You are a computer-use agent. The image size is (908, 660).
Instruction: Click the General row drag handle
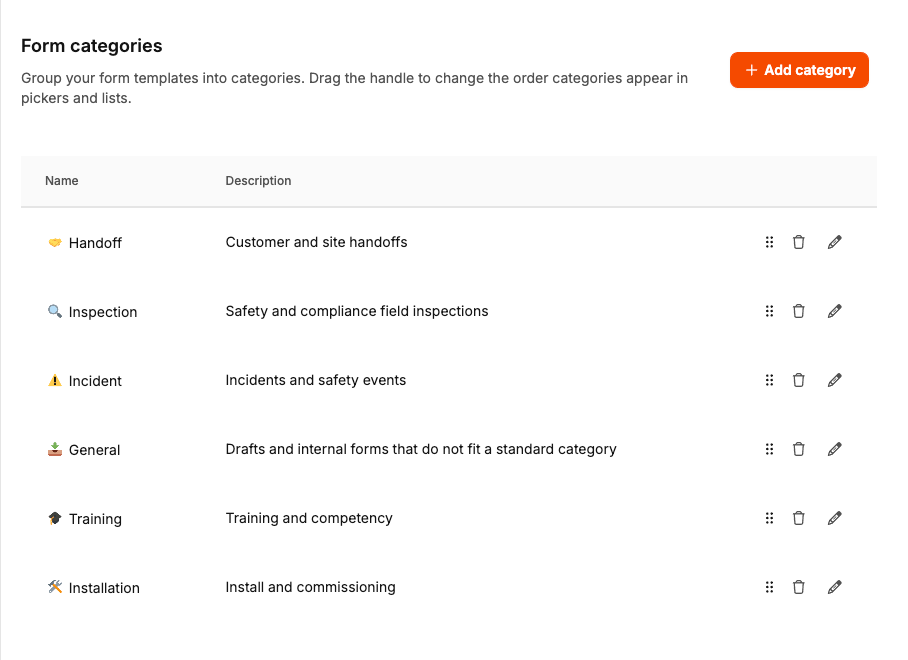click(x=769, y=449)
